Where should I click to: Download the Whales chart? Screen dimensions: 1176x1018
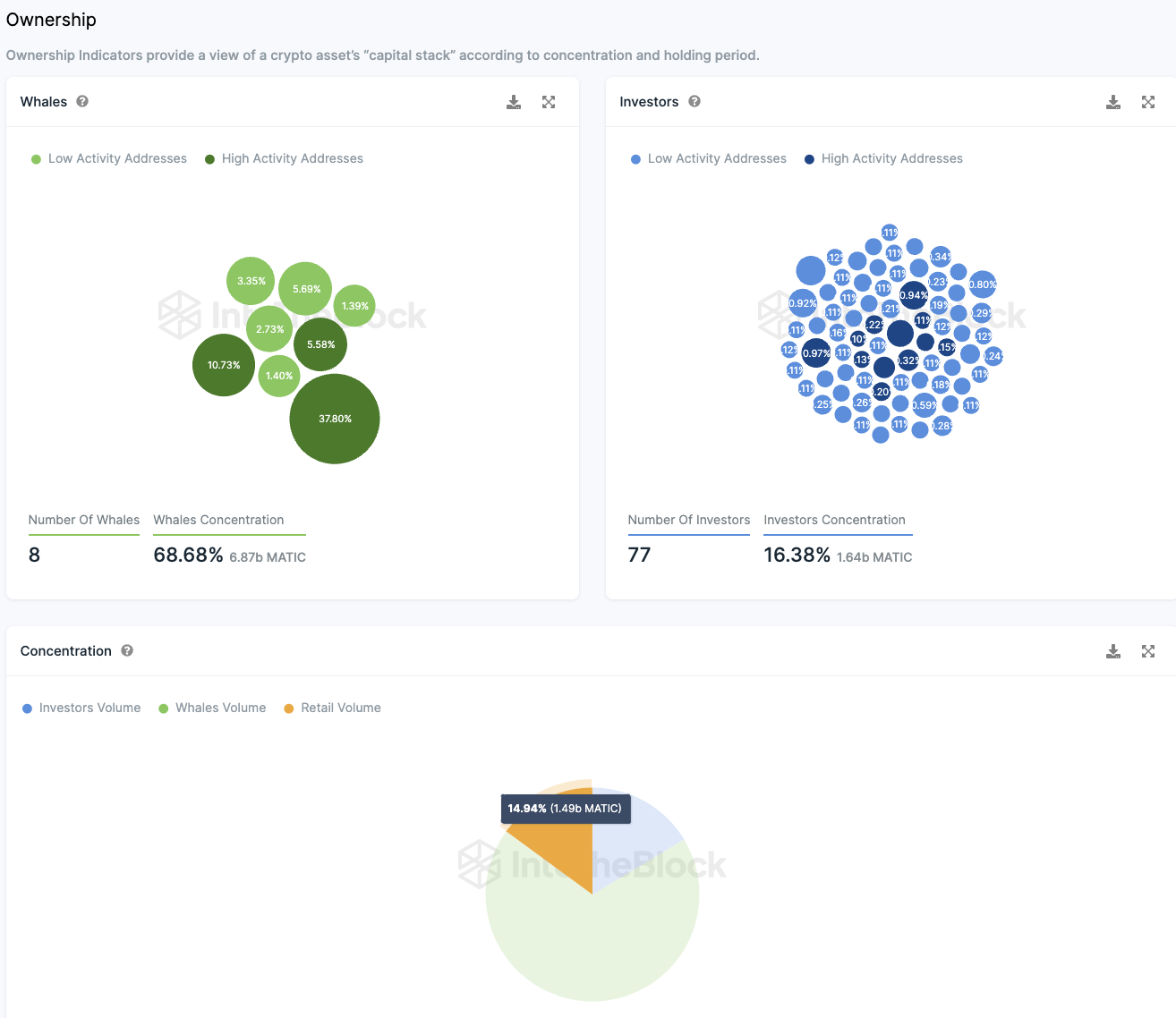click(514, 102)
